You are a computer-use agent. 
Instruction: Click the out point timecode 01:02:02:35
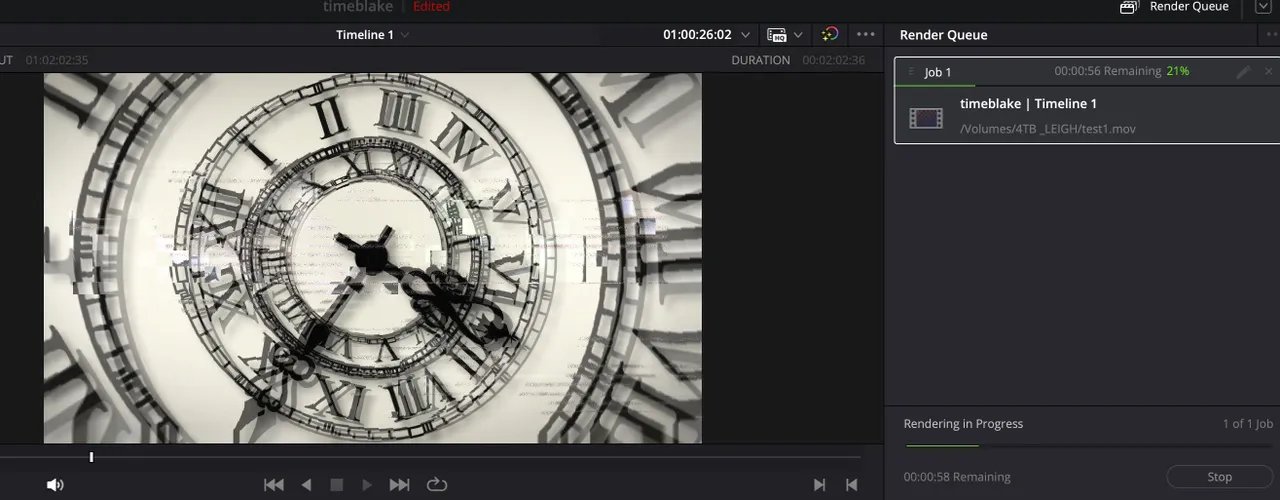[57, 60]
